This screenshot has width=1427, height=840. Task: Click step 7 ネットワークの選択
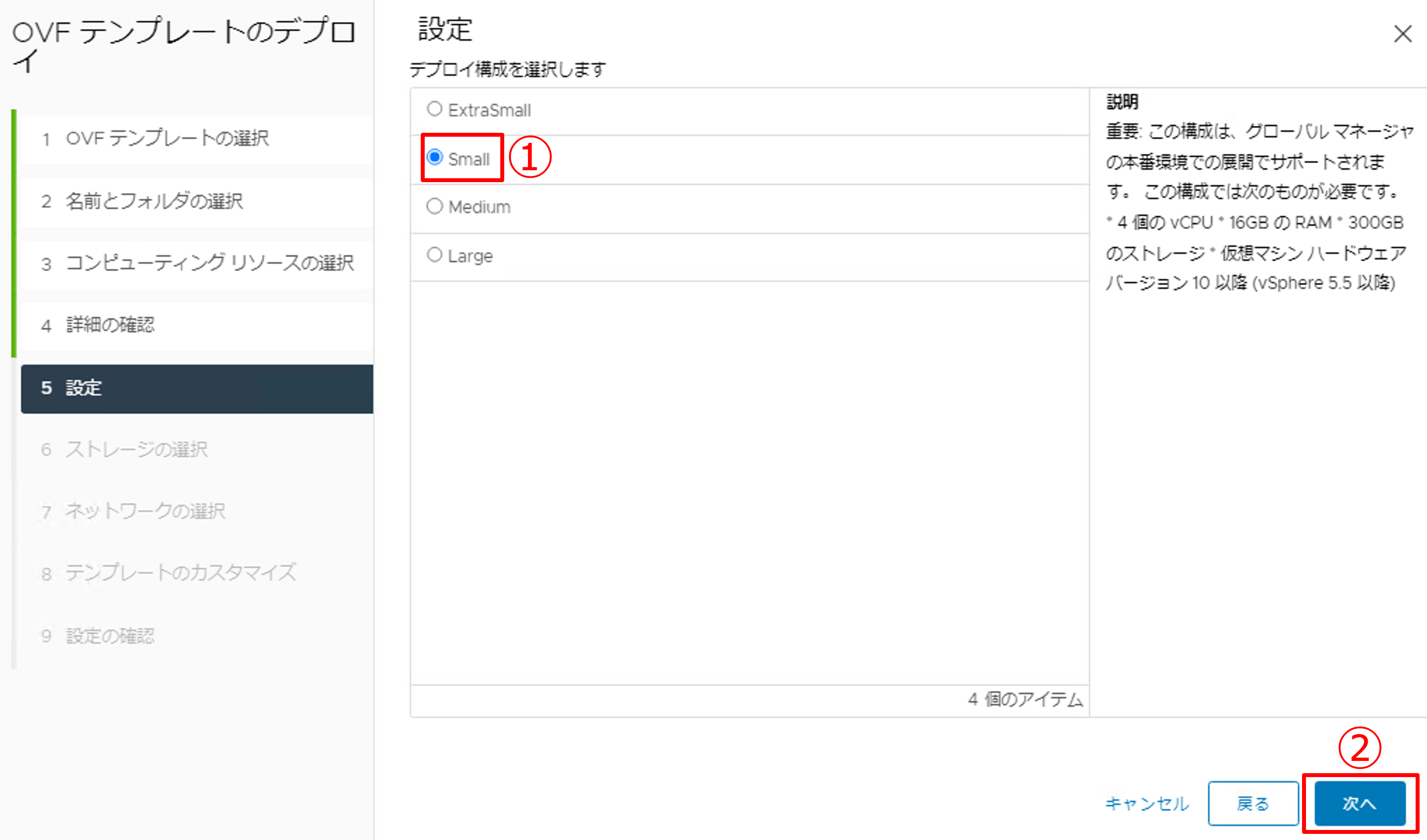pyautogui.click(x=145, y=512)
